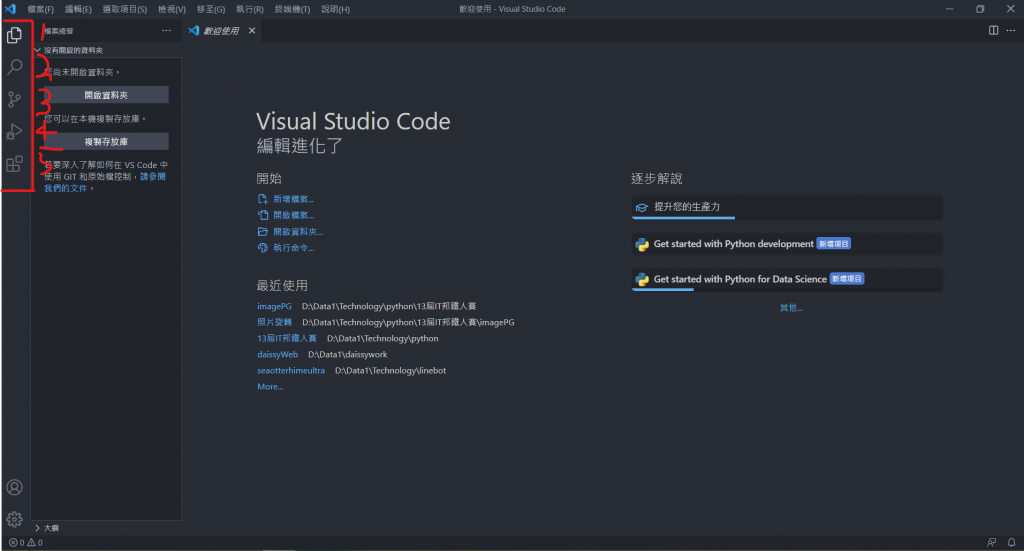
Task: Open the 提升您的生產力 walkthrough
Action: 786,207
